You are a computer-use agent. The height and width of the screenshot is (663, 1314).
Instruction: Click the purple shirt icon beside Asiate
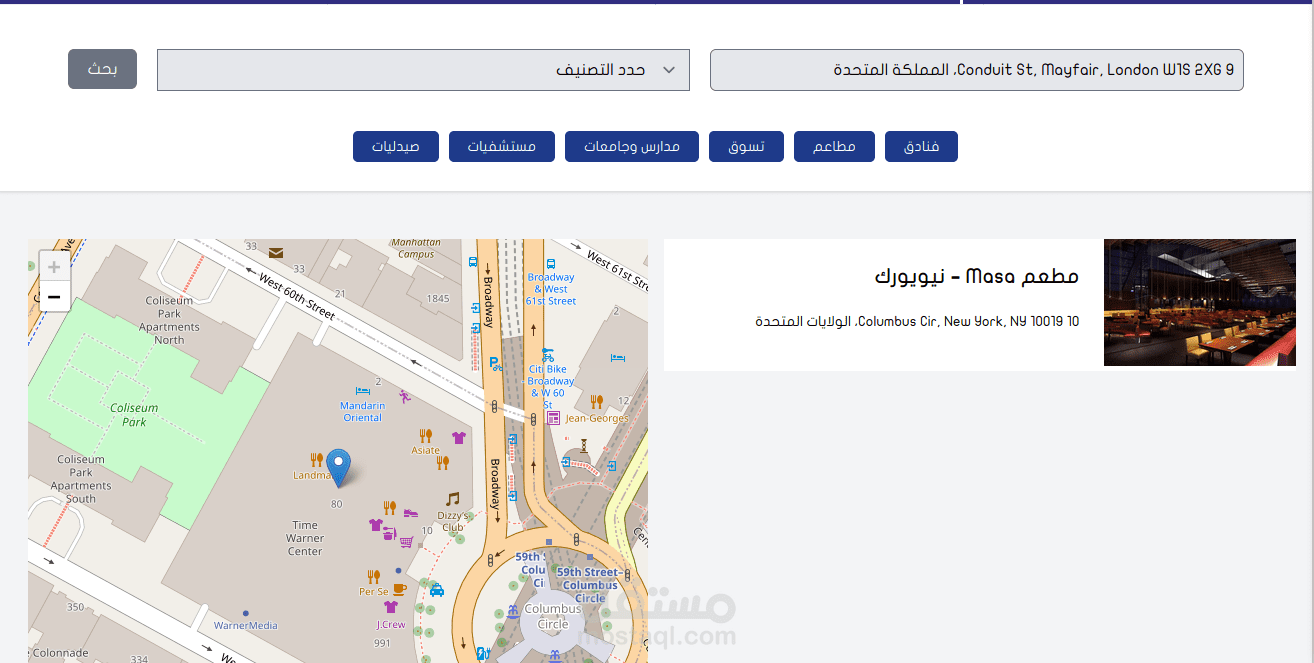[x=459, y=437]
